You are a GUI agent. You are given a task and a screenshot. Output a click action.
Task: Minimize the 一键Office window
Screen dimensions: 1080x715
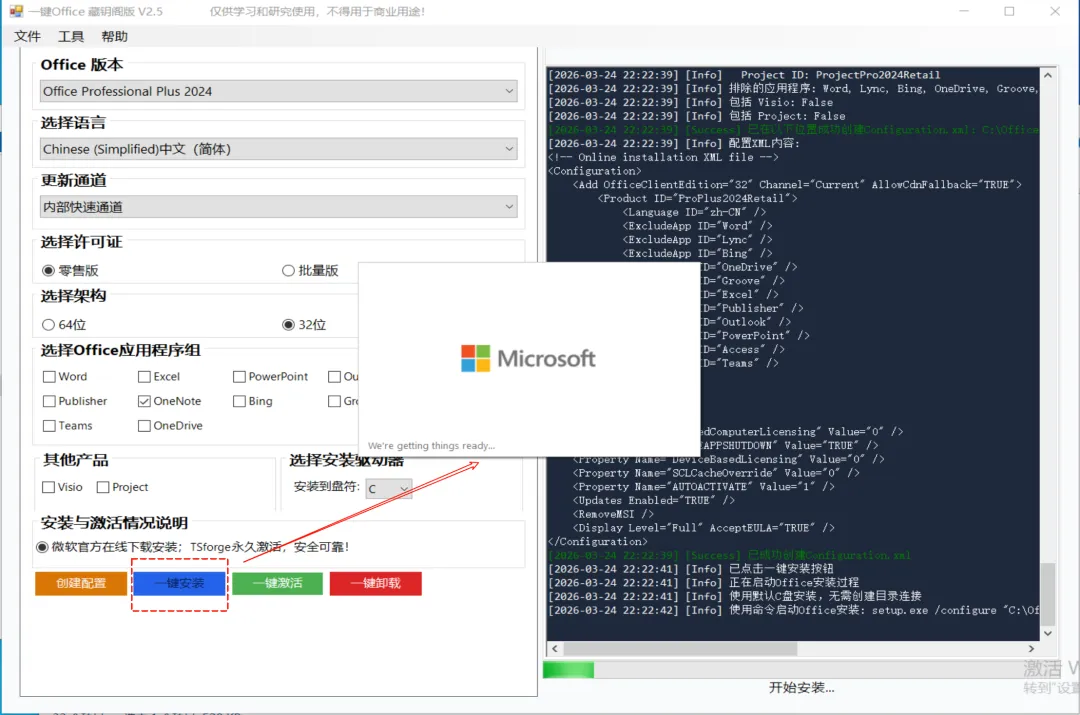pos(964,11)
